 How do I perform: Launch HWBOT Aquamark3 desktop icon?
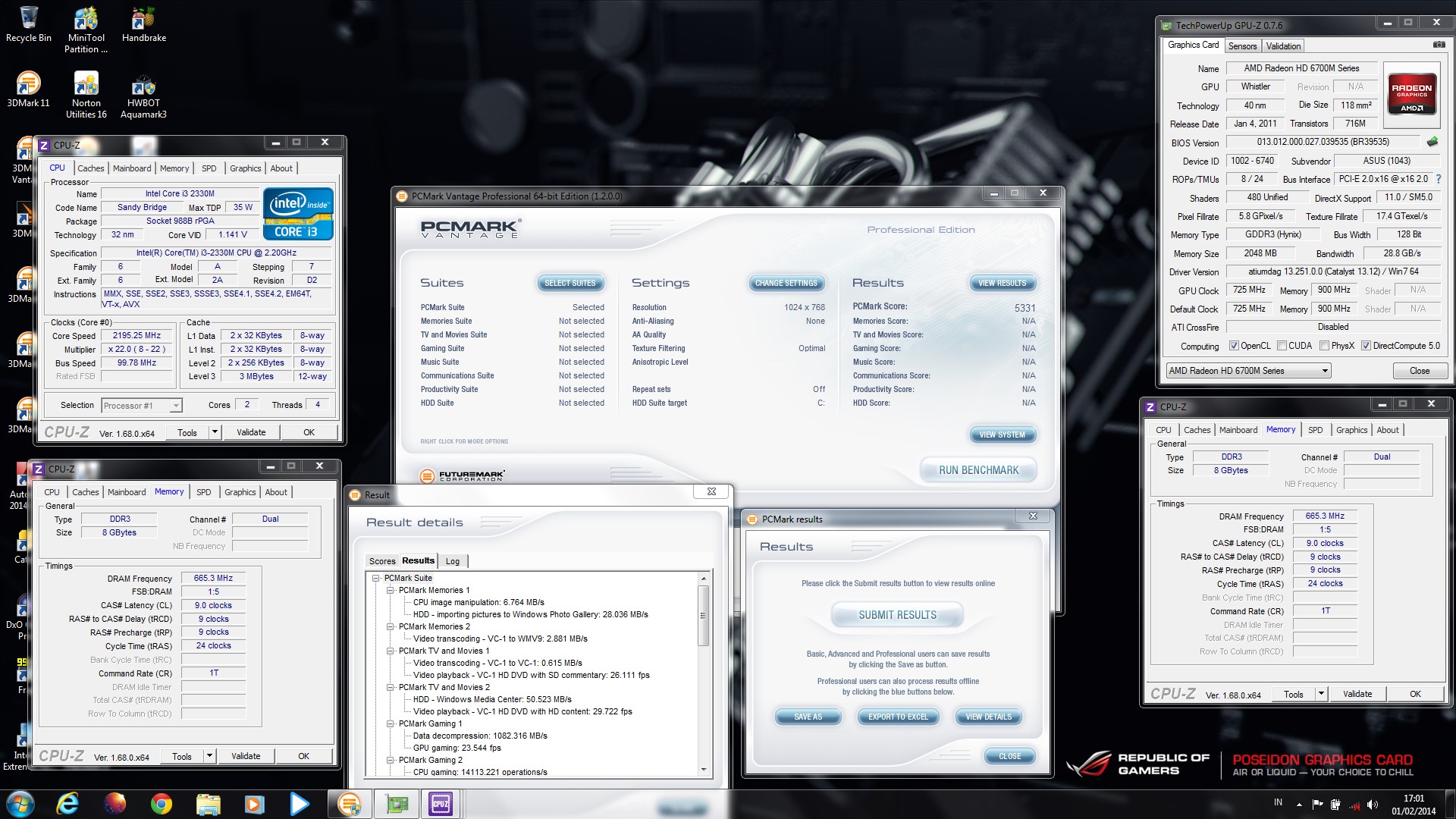(143, 95)
